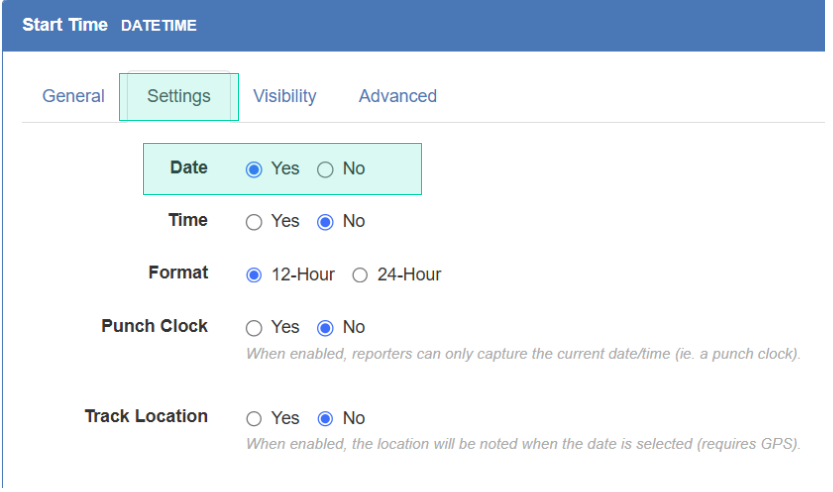Enable Punch Clock with Yes
The width and height of the screenshot is (833, 492).
pos(254,328)
